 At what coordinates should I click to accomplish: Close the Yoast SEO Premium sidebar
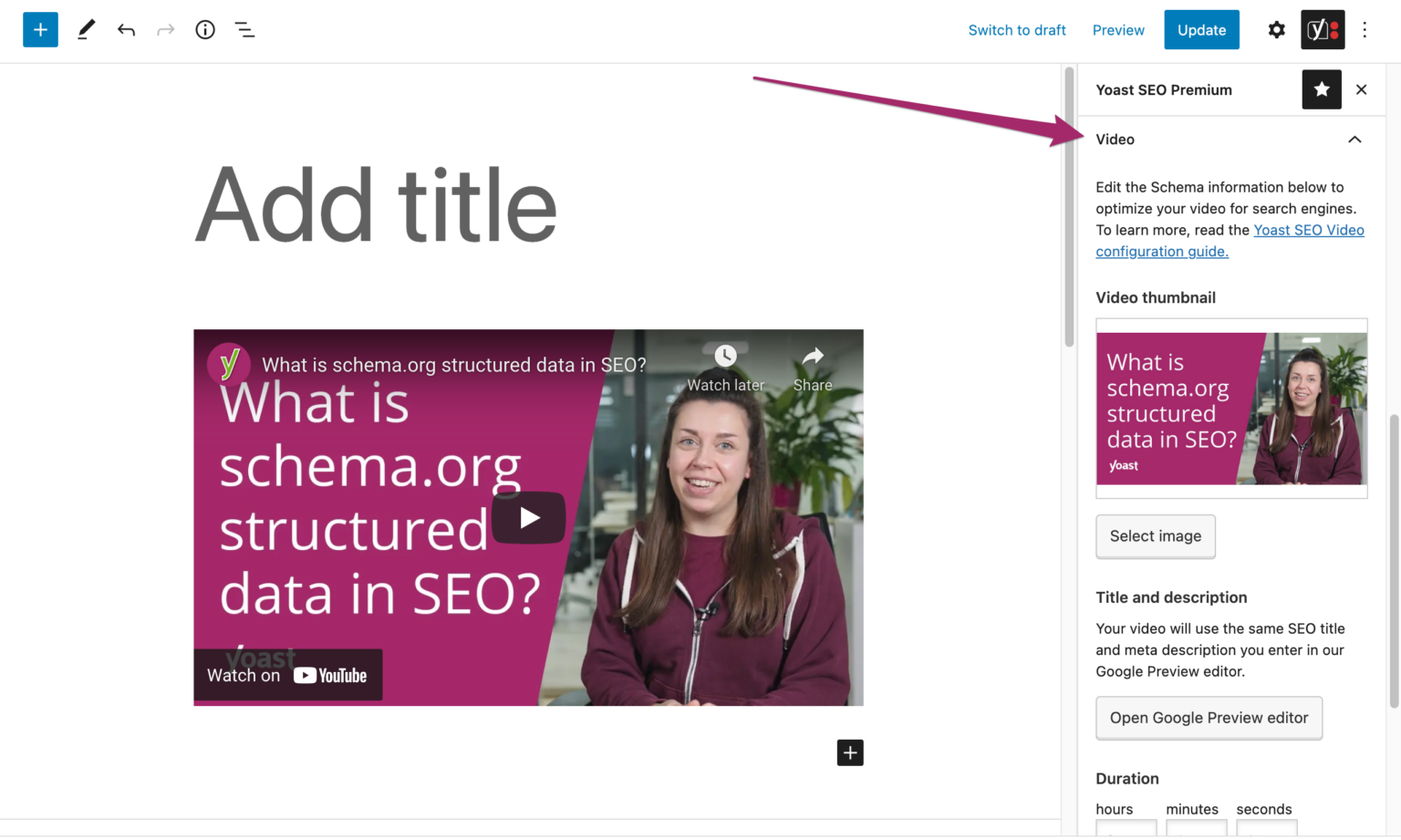point(1361,89)
